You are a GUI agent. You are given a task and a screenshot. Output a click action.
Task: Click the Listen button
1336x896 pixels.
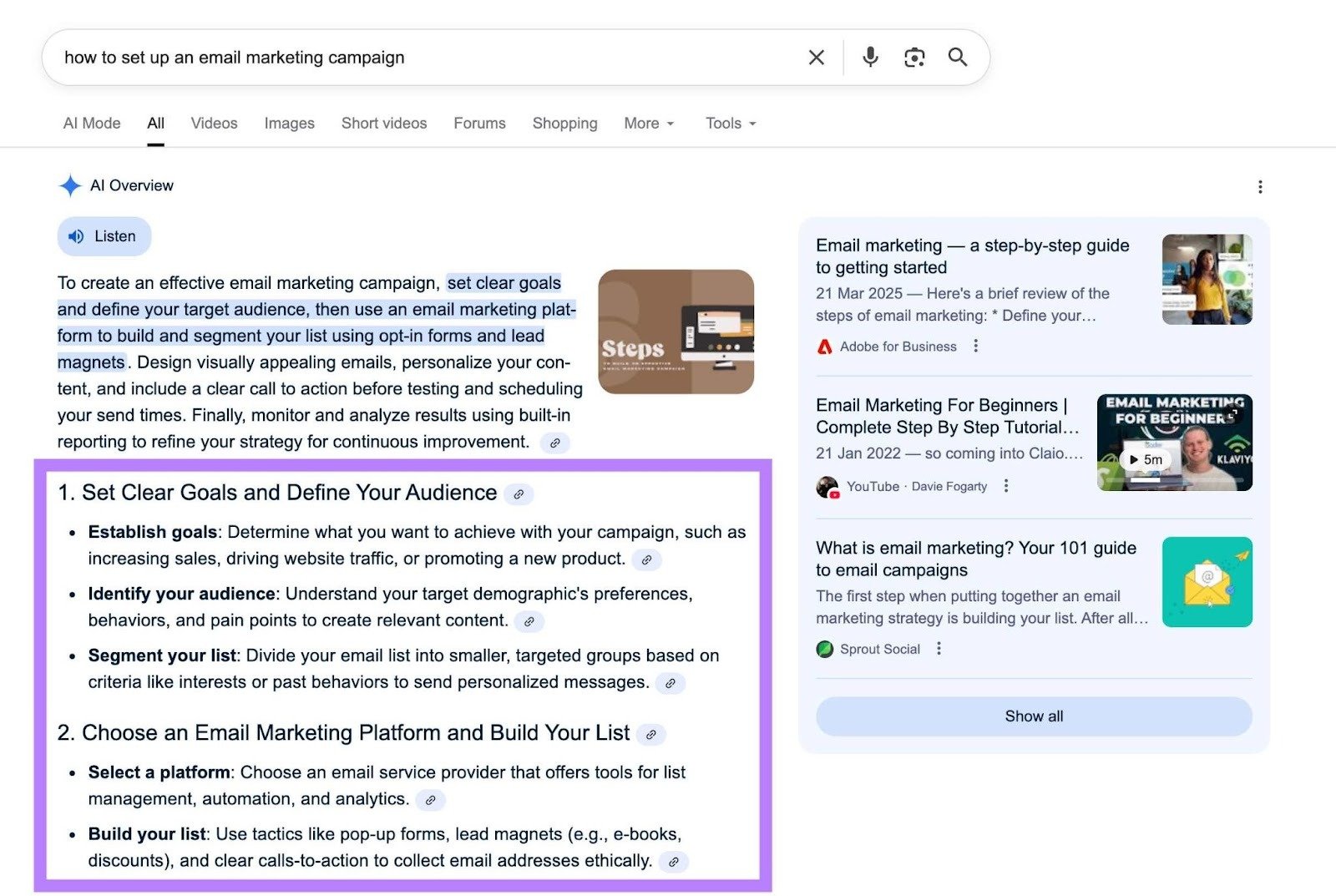[x=104, y=235]
